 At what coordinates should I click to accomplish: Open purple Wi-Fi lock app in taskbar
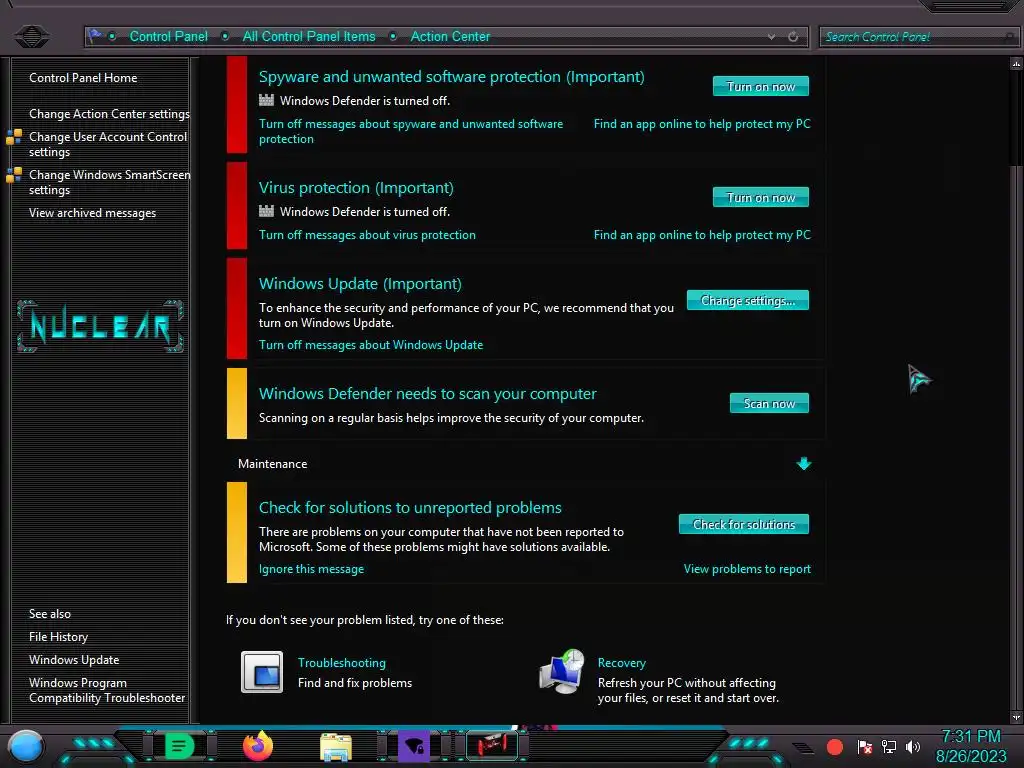(x=413, y=746)
